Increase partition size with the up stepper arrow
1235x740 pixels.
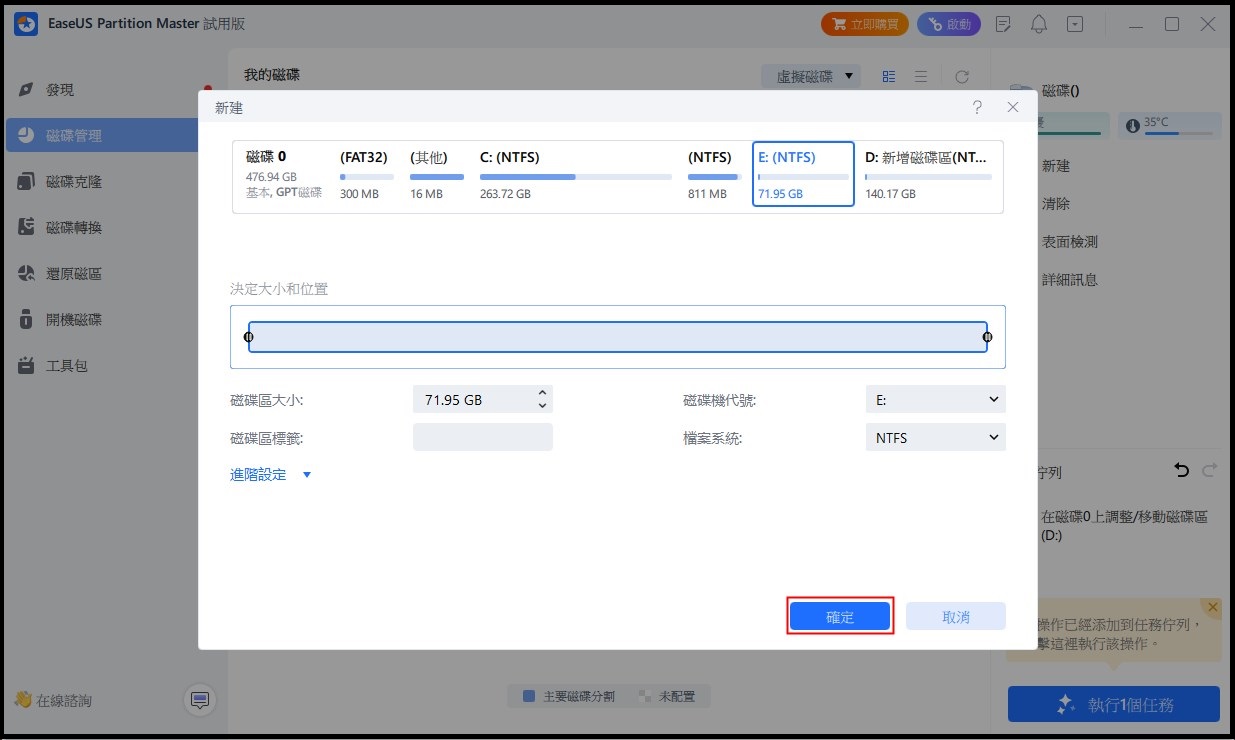click(542, 394)
